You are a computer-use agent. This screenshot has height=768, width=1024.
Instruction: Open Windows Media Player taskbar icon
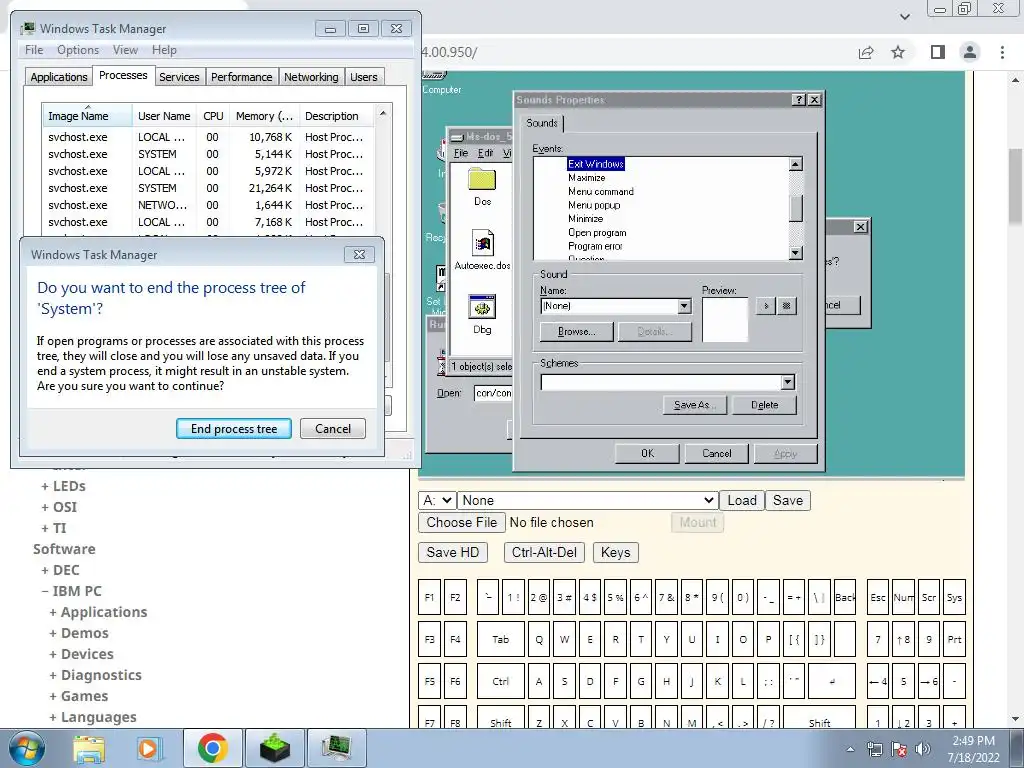pos(148,748)
